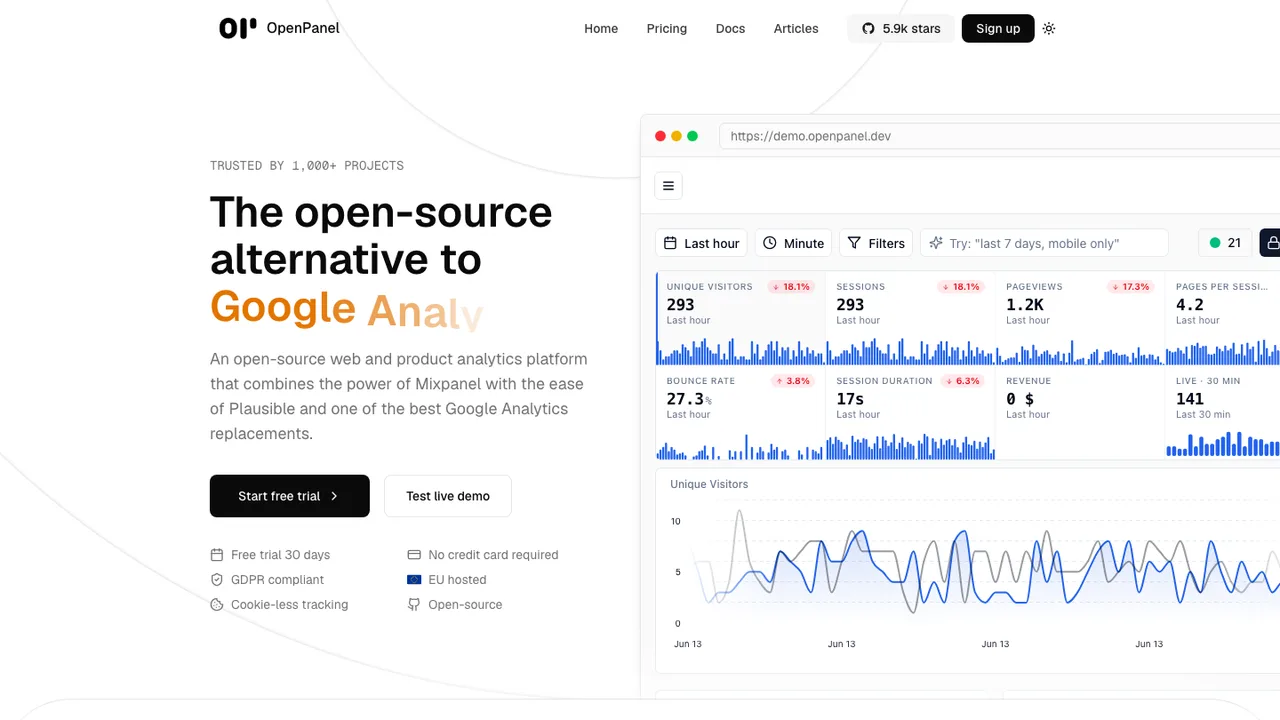
Task: Click the 3.8% badge on Bounce Rate
Action: pyautogui.click(x=792, y=381)
